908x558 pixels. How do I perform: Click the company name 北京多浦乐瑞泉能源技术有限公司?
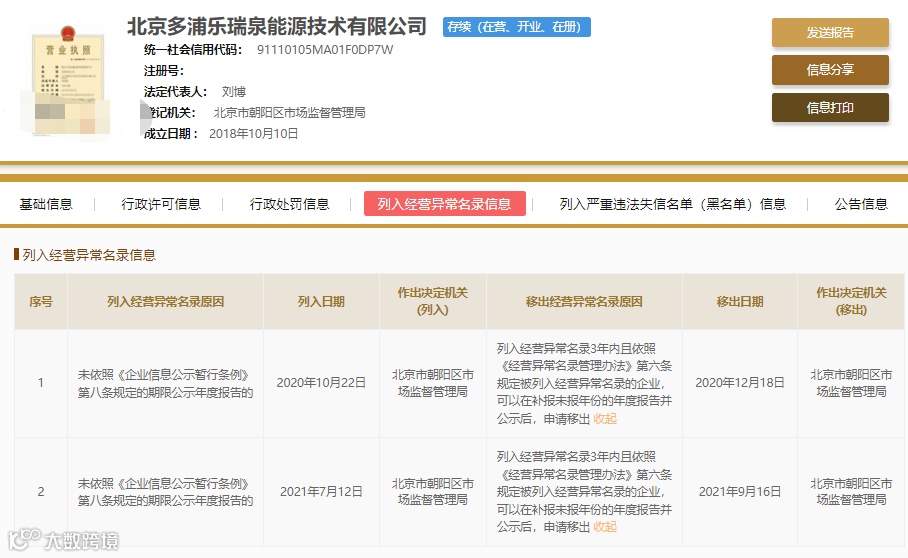click(277, 26)
